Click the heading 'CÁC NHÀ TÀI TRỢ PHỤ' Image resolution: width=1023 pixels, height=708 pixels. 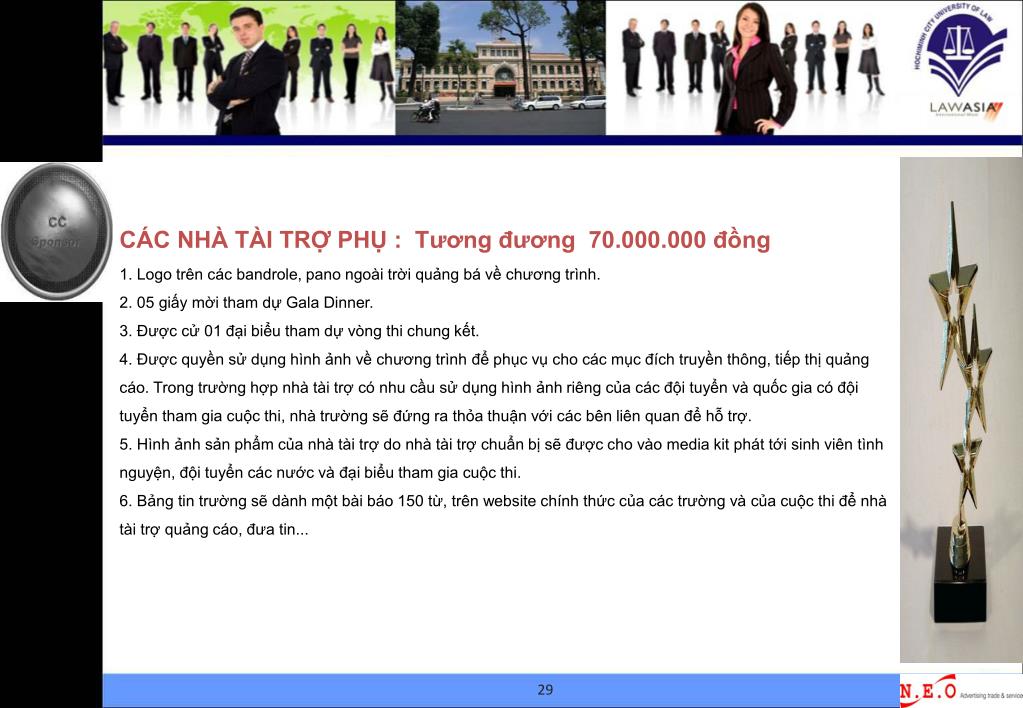pos(260,240)
